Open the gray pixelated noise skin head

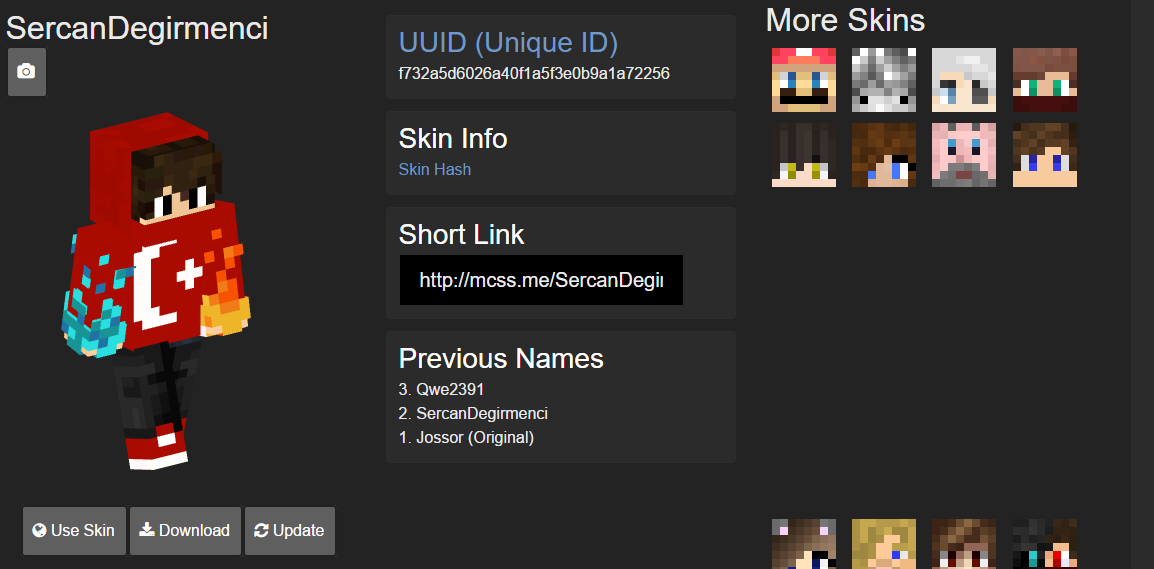point(884,79)
